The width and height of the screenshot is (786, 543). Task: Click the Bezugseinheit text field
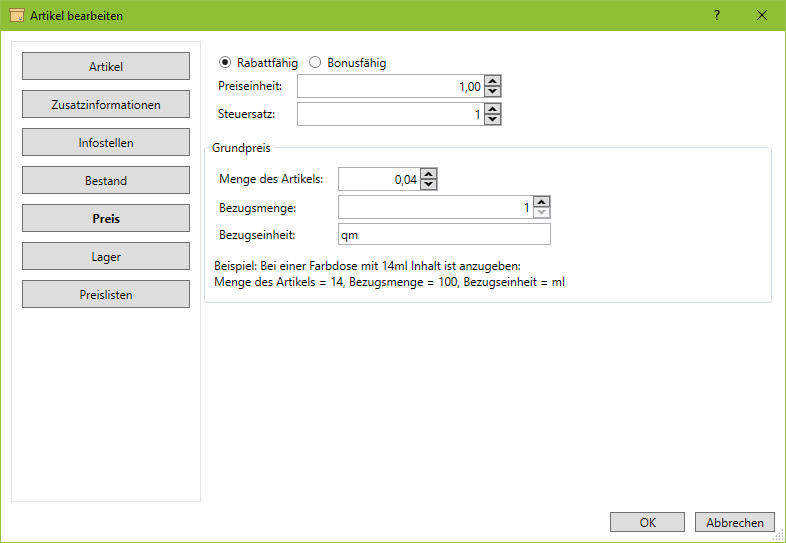pyautogui.click(x=444, y=235)
